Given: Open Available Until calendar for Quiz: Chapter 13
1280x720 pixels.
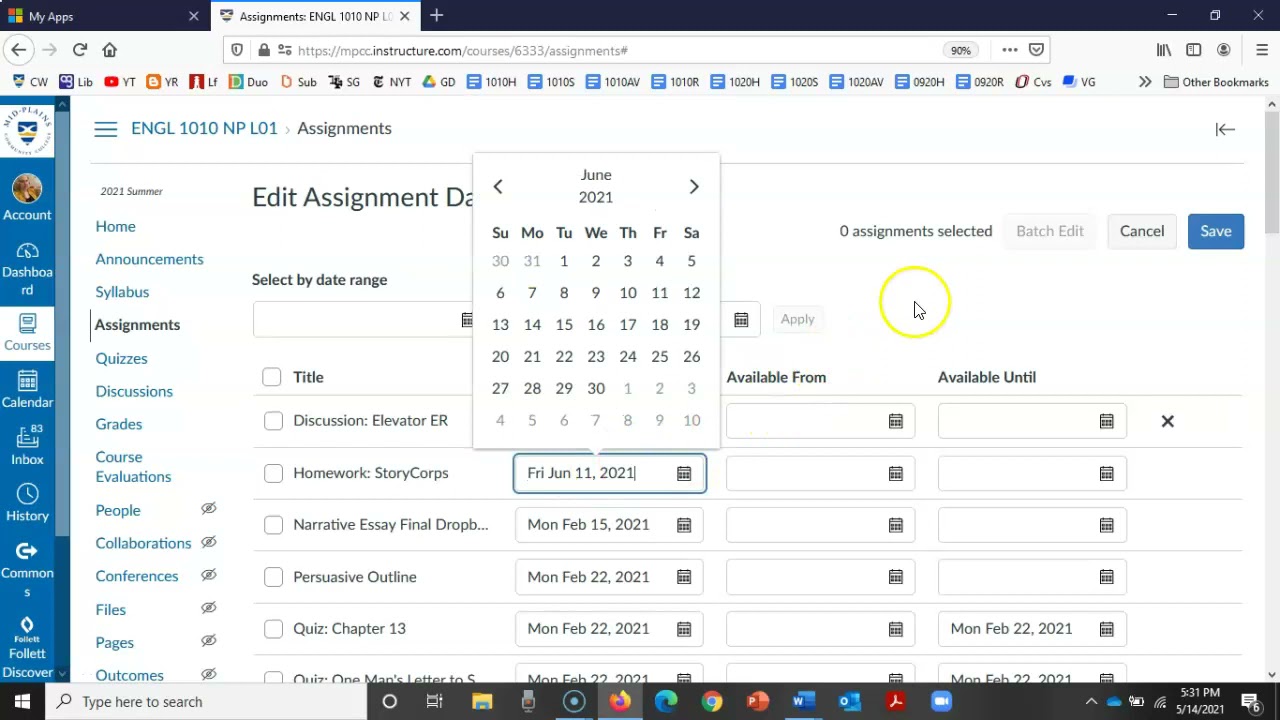Looking at the screenshot, I should 1107,629.
